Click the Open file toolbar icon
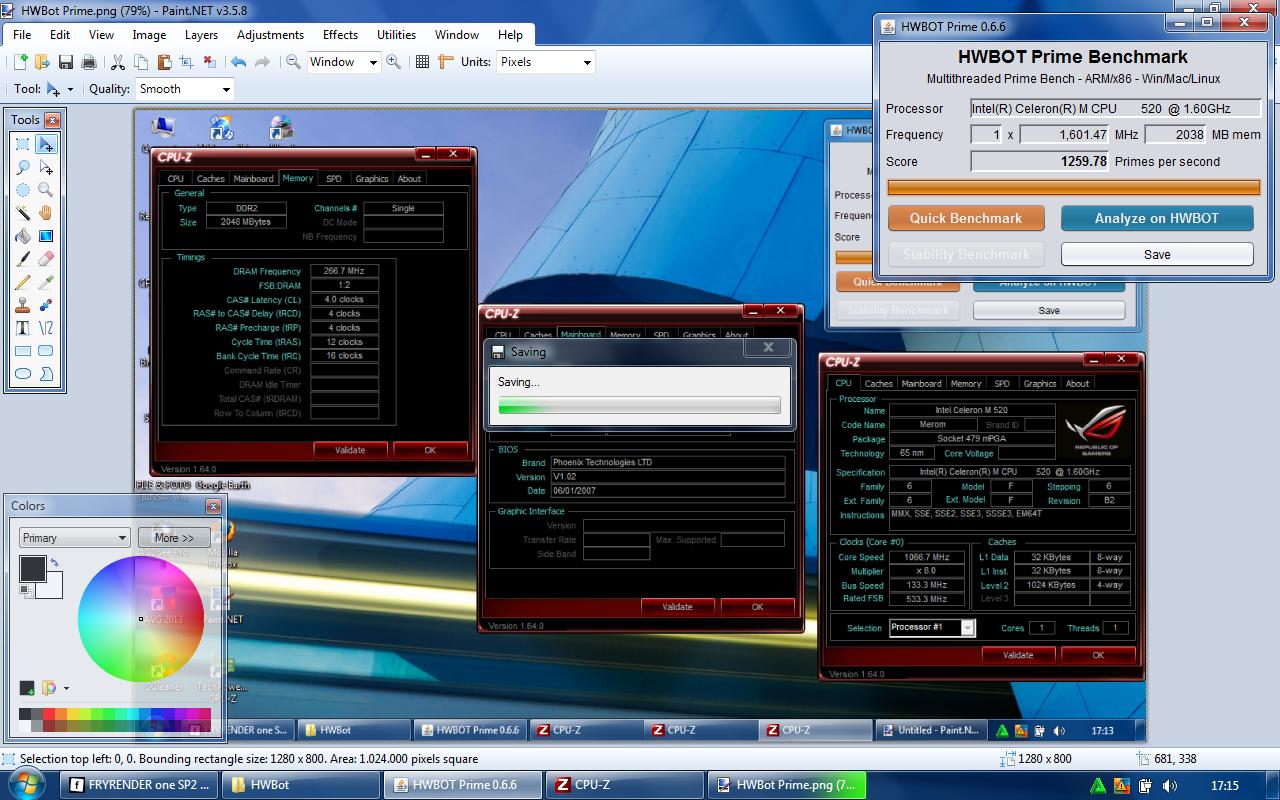 click(x=42, y=62)
